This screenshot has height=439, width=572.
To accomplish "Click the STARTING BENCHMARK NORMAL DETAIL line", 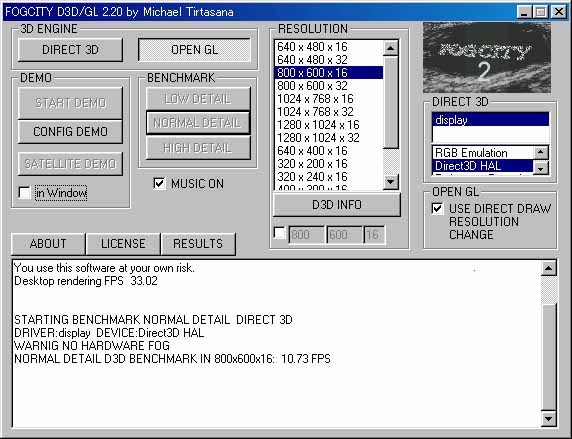I will point(153,320).
